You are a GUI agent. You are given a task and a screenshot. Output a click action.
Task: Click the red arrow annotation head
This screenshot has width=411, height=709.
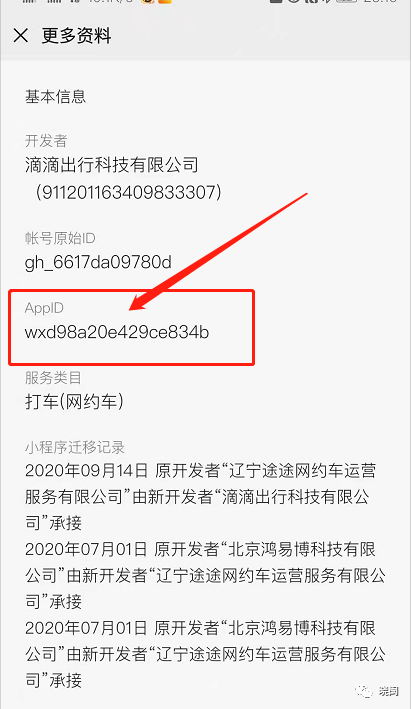click(142, 302)
